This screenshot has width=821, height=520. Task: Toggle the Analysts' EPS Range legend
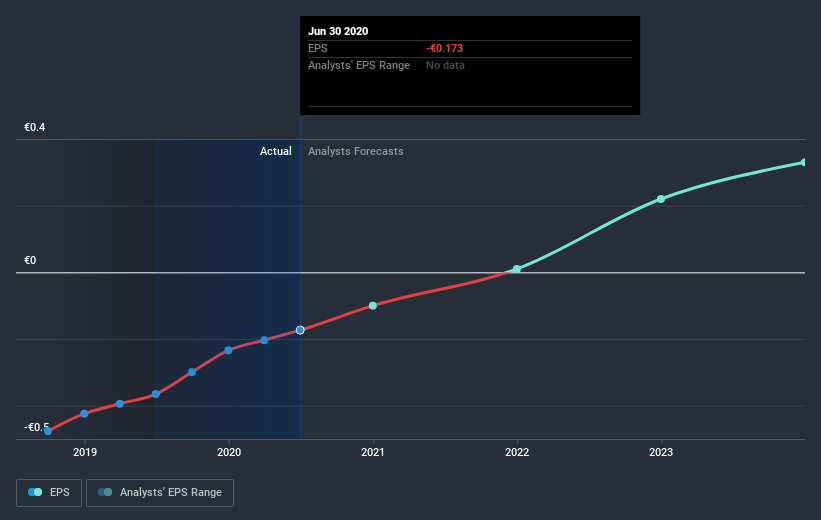160,492
